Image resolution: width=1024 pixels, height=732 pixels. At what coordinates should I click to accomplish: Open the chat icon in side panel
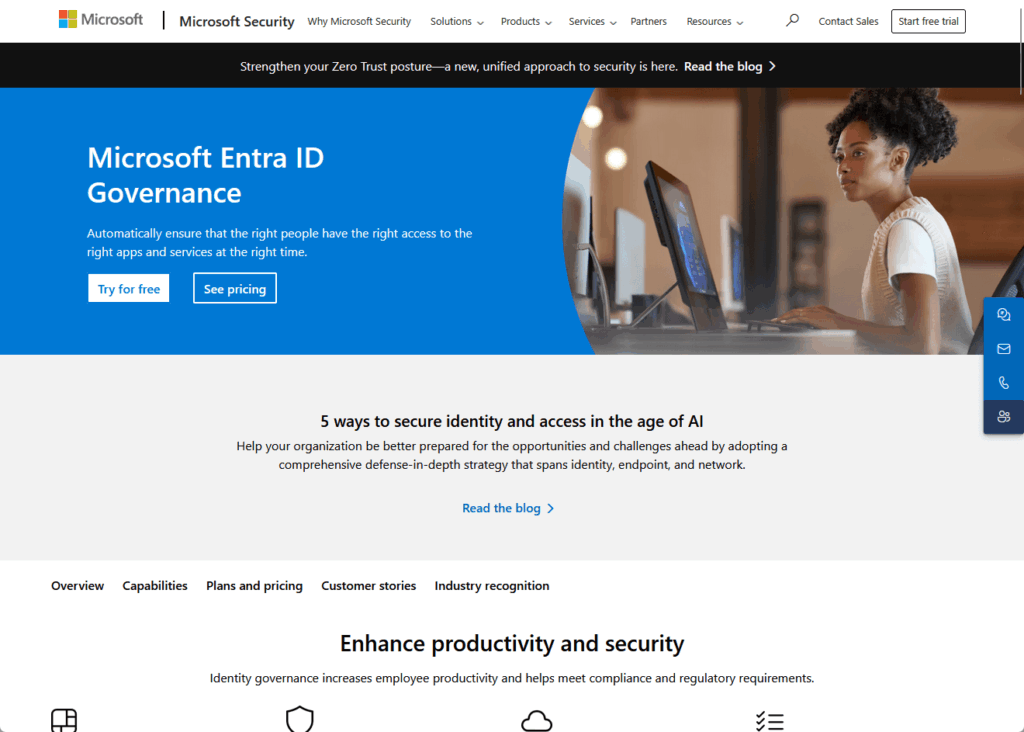[1004, 315]
